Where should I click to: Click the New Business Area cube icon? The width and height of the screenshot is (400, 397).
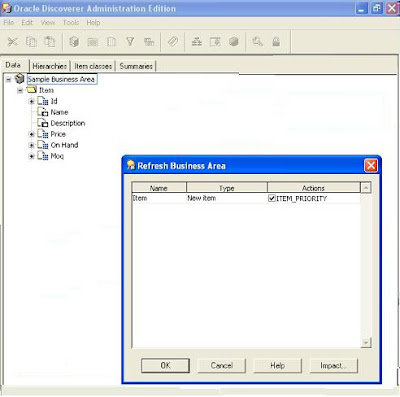[x=74, y=42]
